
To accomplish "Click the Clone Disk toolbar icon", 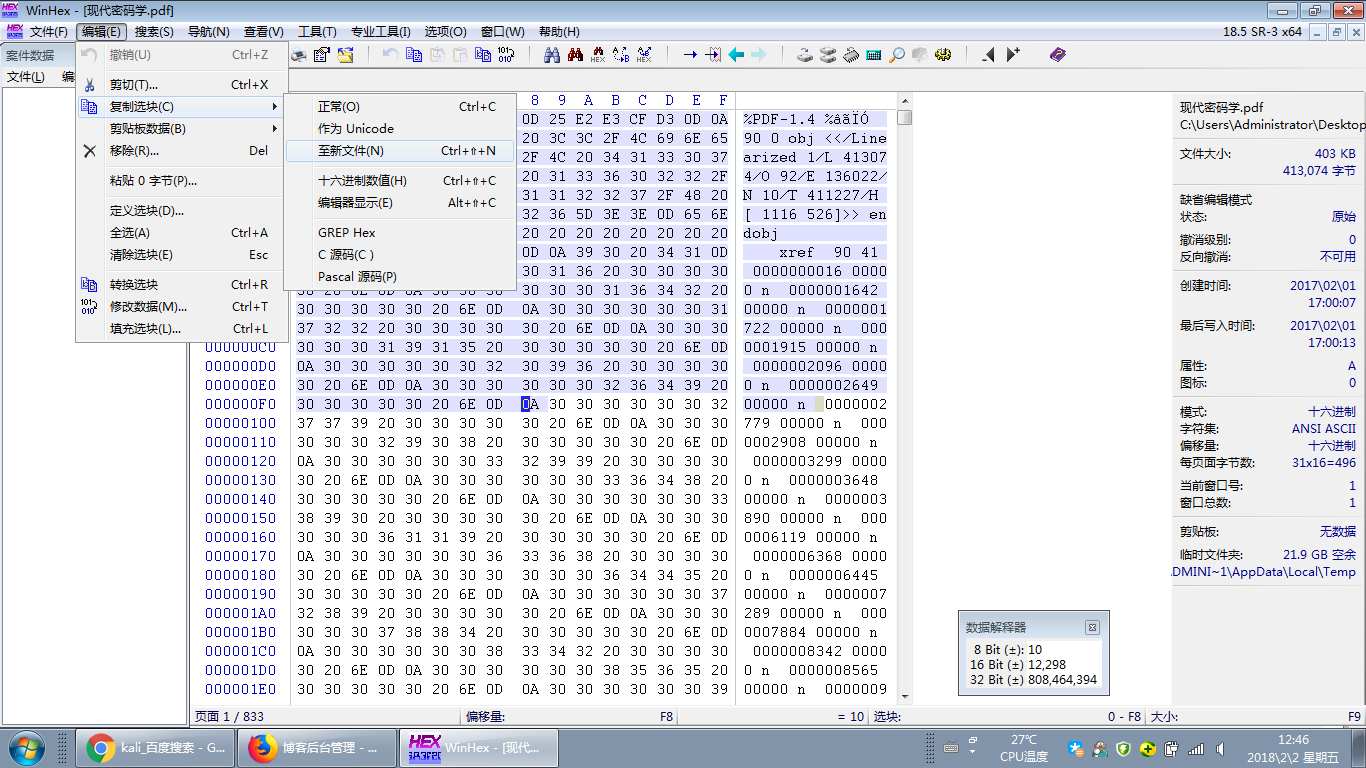I will [x=828, y=55].
